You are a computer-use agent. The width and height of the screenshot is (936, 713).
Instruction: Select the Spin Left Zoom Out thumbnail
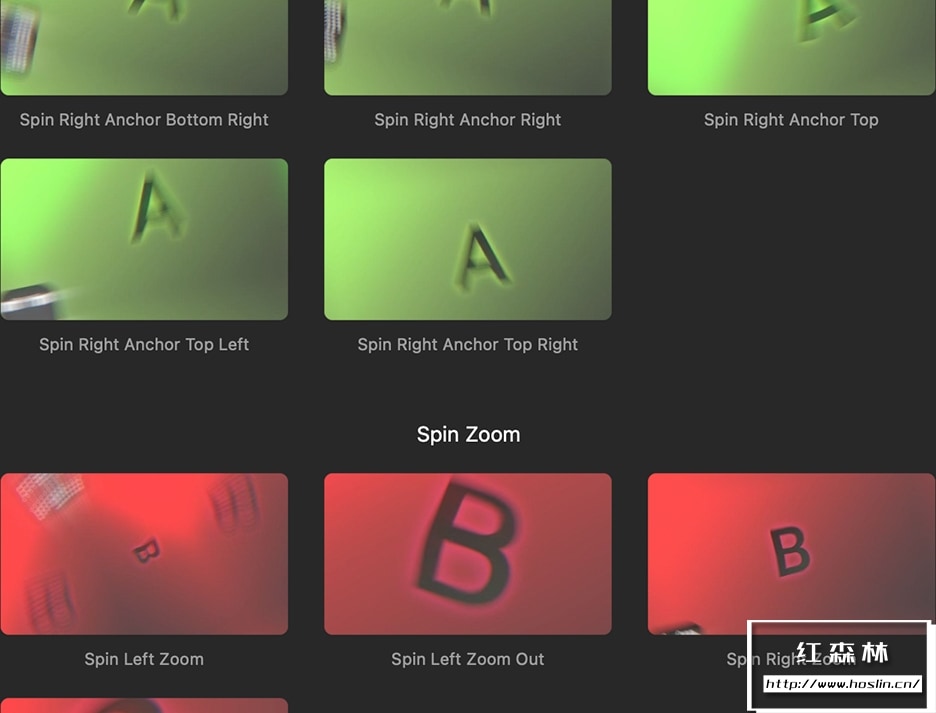coord(467,554)
